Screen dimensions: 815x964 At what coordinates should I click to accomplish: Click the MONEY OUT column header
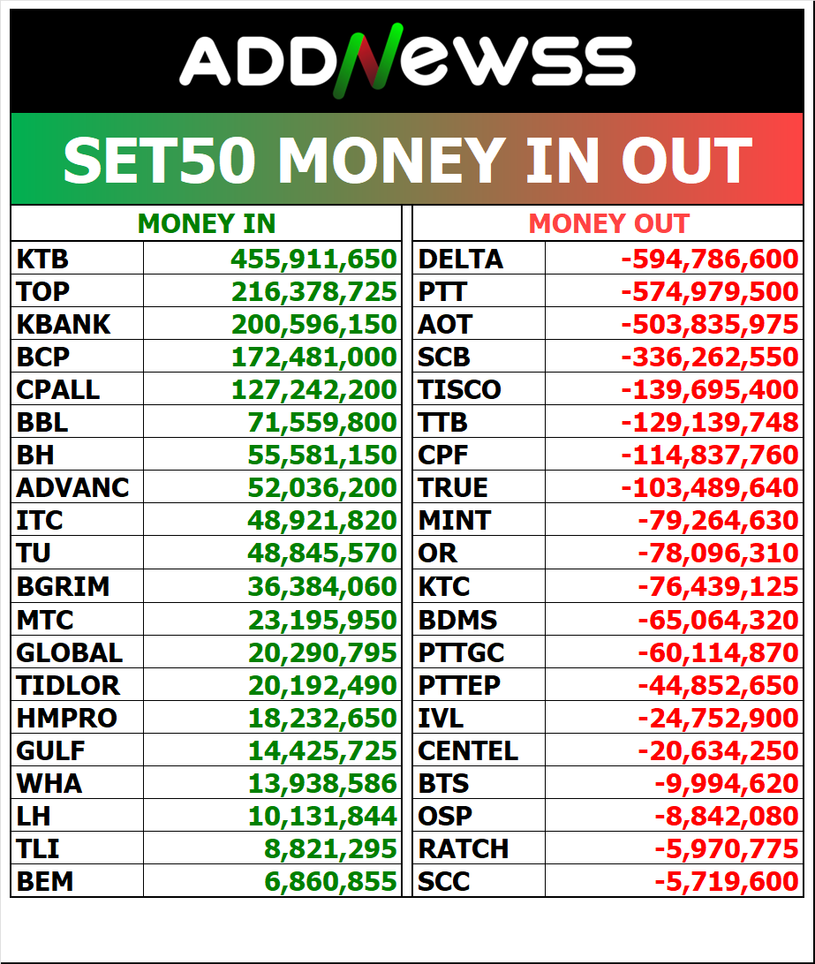point(608,224)
